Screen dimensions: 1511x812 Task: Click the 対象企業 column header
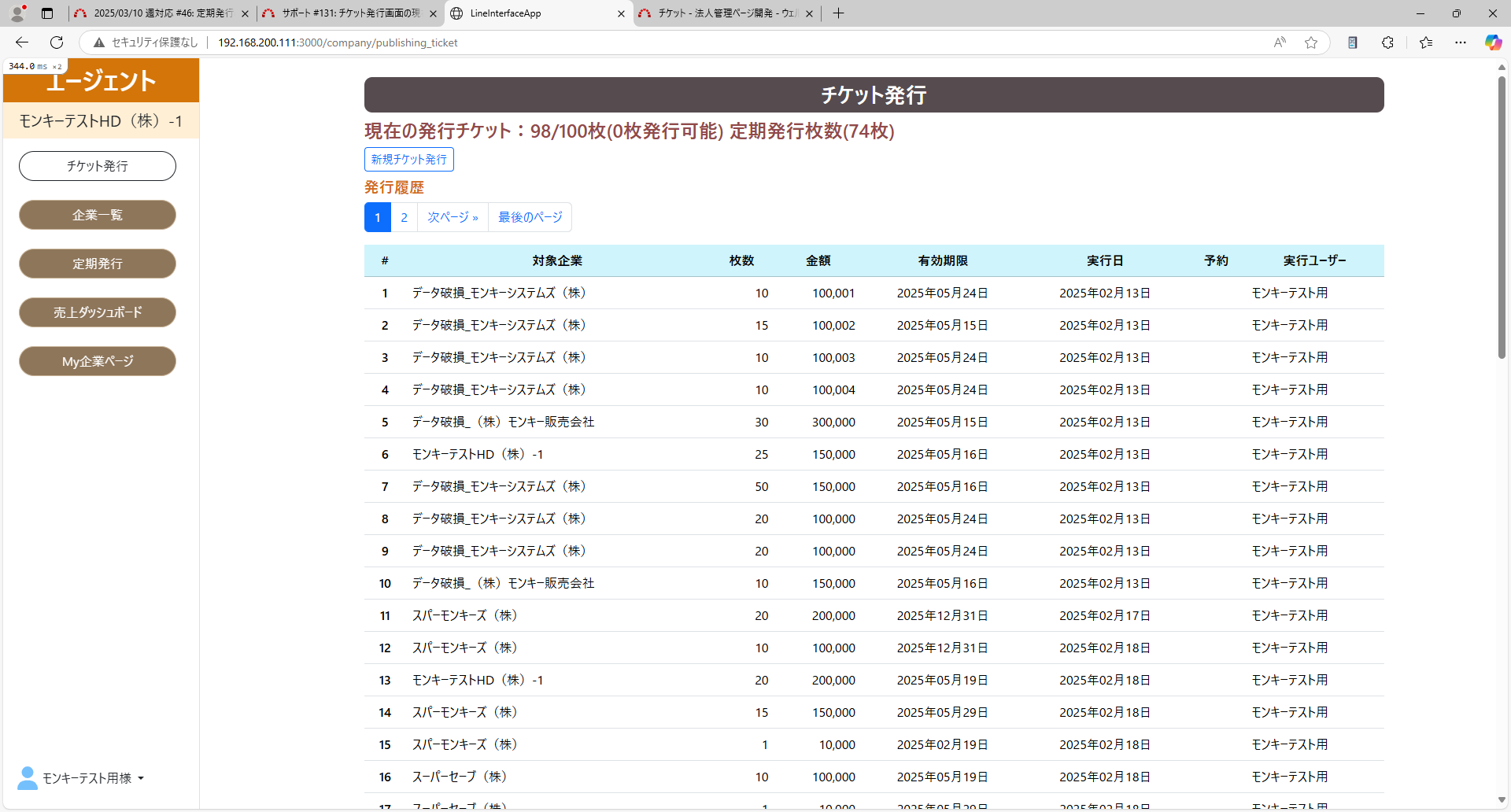click(557, 260)
